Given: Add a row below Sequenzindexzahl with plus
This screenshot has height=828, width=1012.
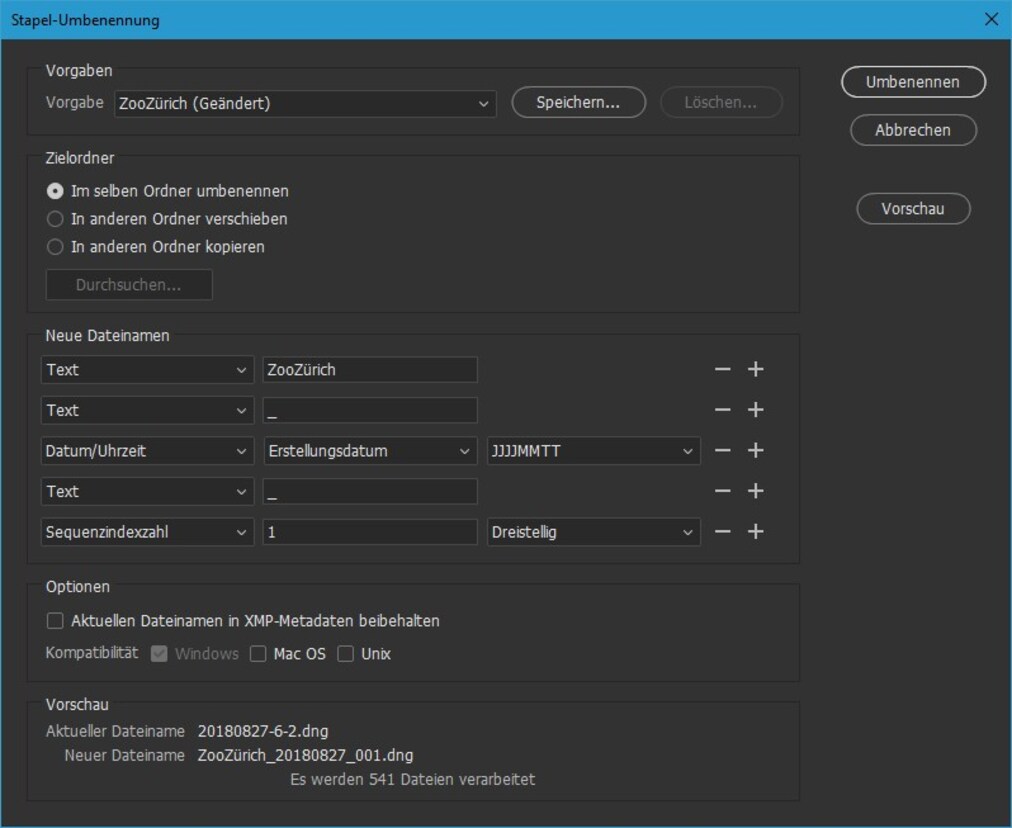Looking at the screenshot, I should [x=756, y=532].
